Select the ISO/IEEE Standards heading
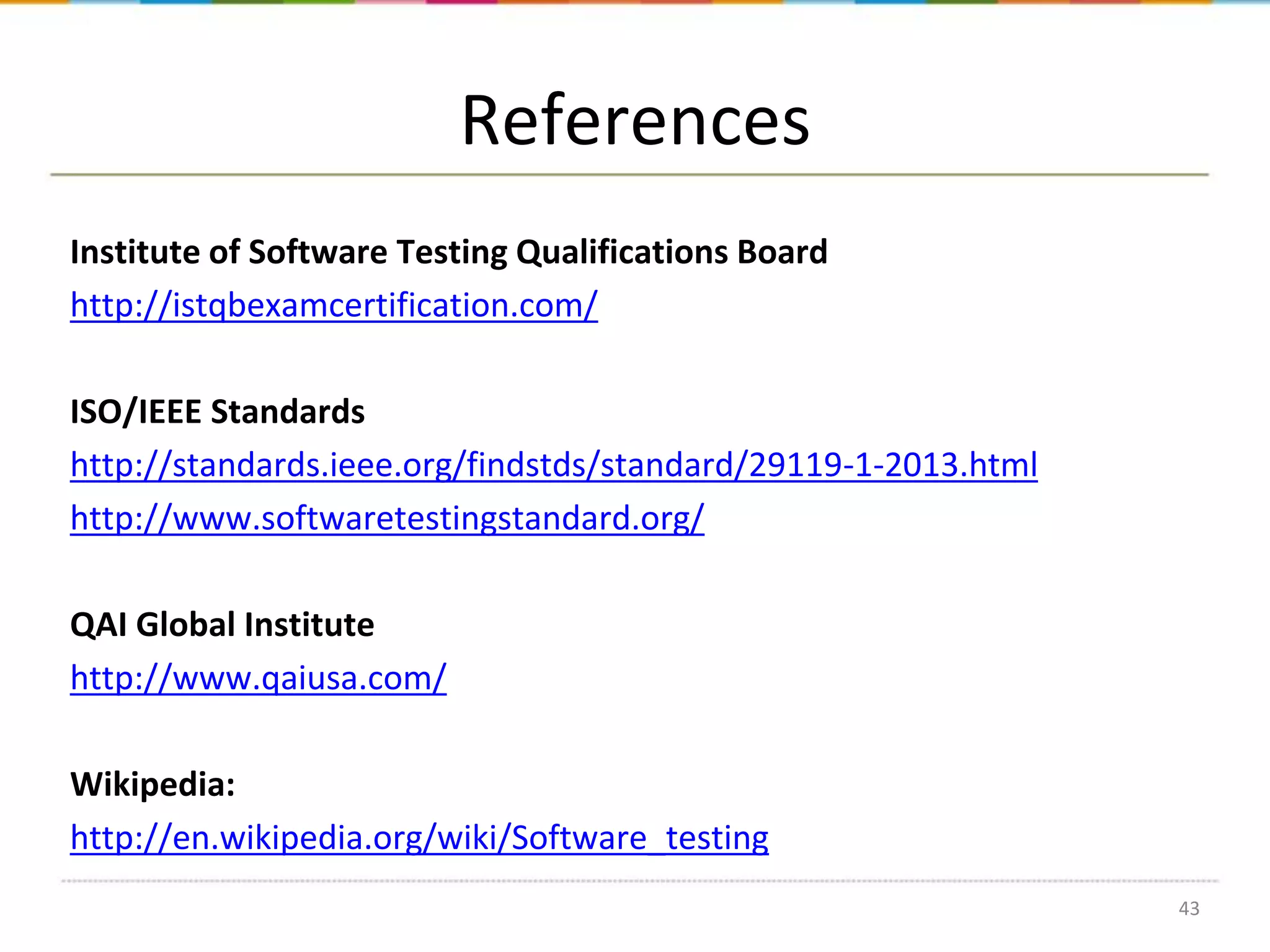This screenshot has width=1270, height=952. click(x=217, y=412)
